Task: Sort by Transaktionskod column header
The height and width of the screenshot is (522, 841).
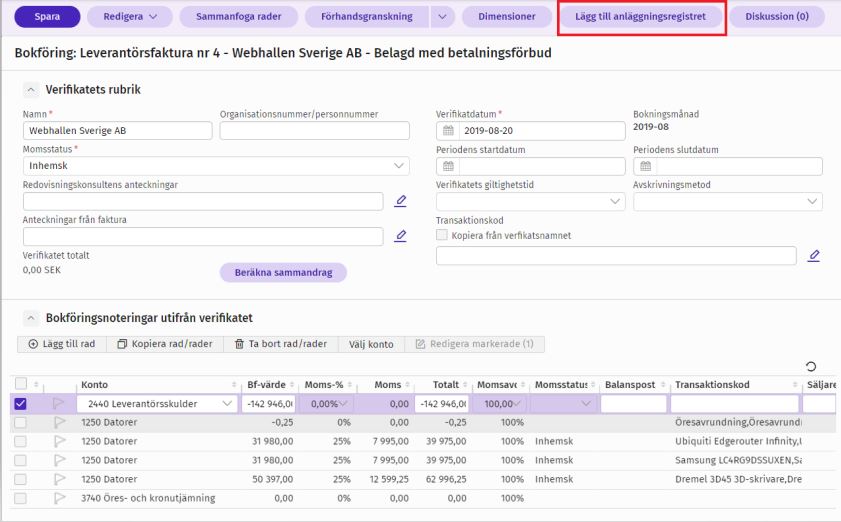Action: pyautogui.click(x=712, y=385)
